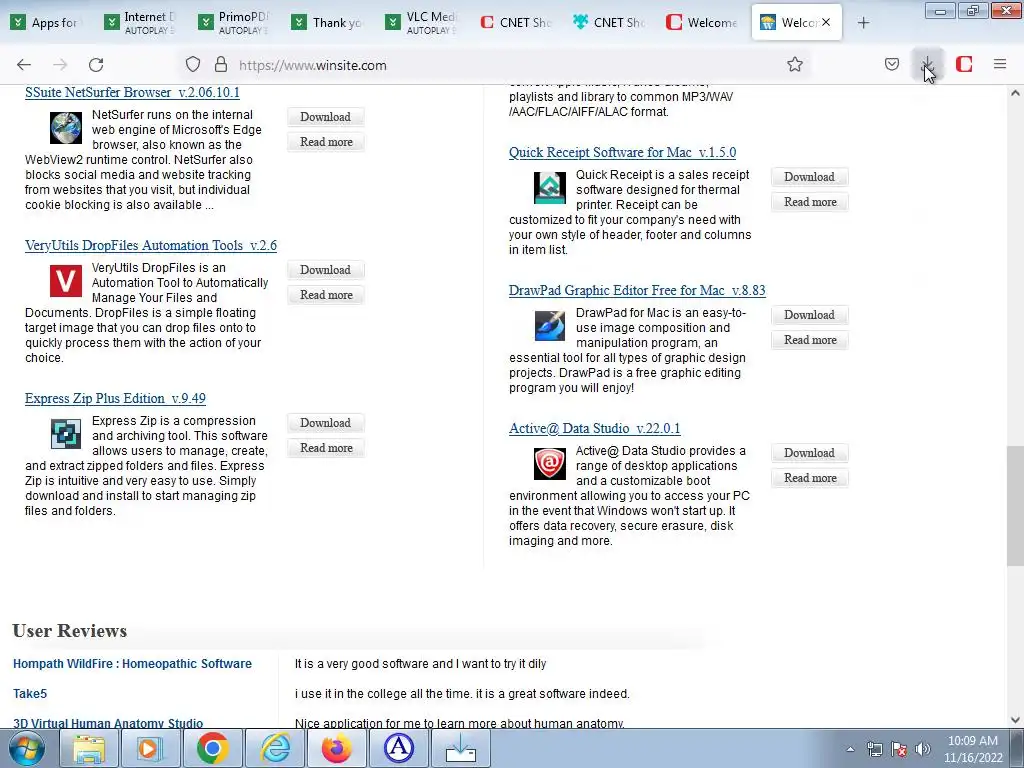Read more about VeryUtils DropFiles
The height and width of the screenshot is (768, 1024).
tap(325, 295)
